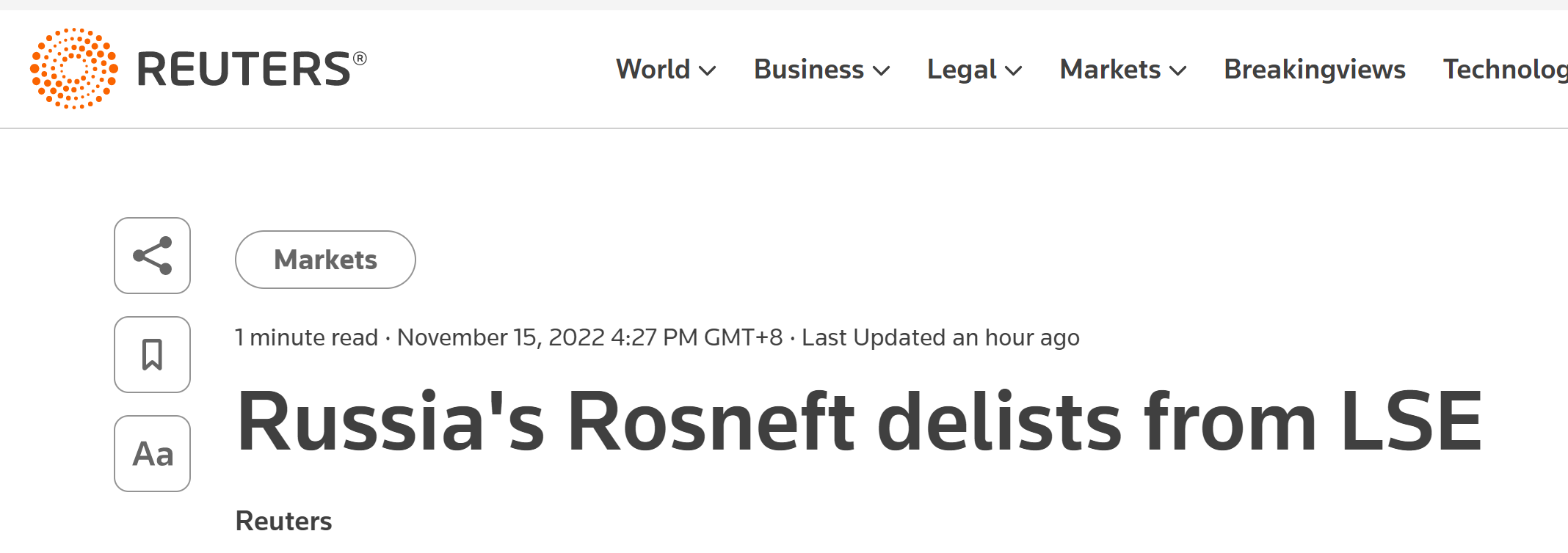Open the Markets item in top navigation
Image resolution: width=1568 pixels, height=553 pixels.
pyautogui.click(x=1110, y=70)
